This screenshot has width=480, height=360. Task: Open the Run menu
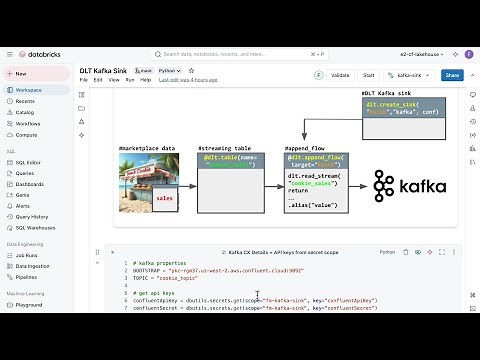[130, 80]
